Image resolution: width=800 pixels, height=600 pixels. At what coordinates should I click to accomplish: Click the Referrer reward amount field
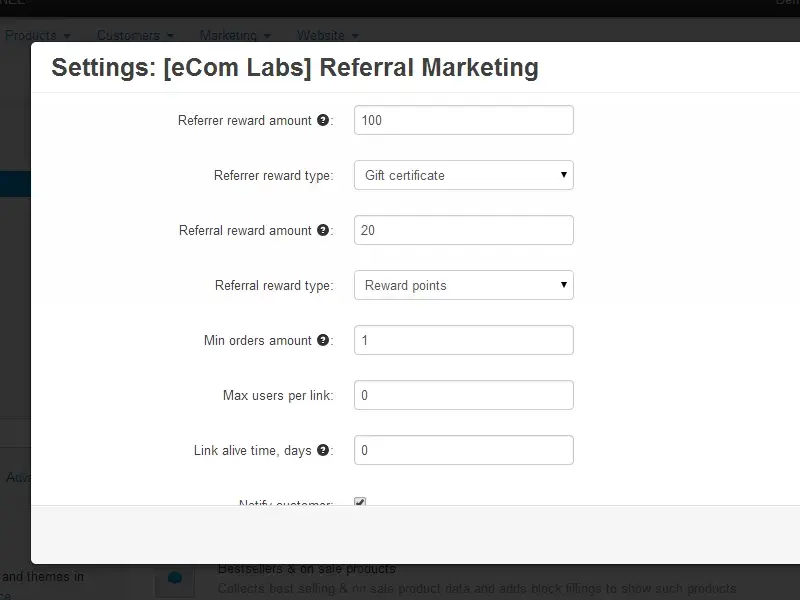pyautogui.click(x=464, y=120)
